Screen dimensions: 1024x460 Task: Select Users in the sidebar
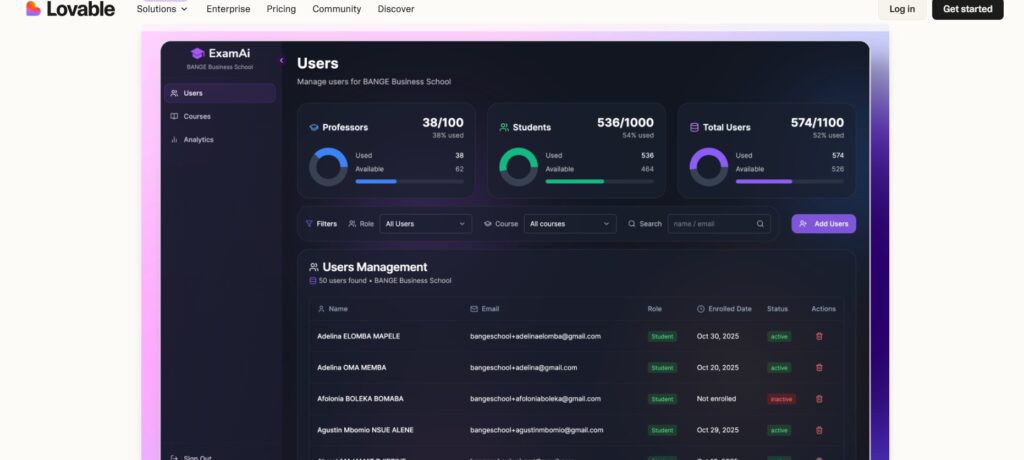(x=193, y=93)
